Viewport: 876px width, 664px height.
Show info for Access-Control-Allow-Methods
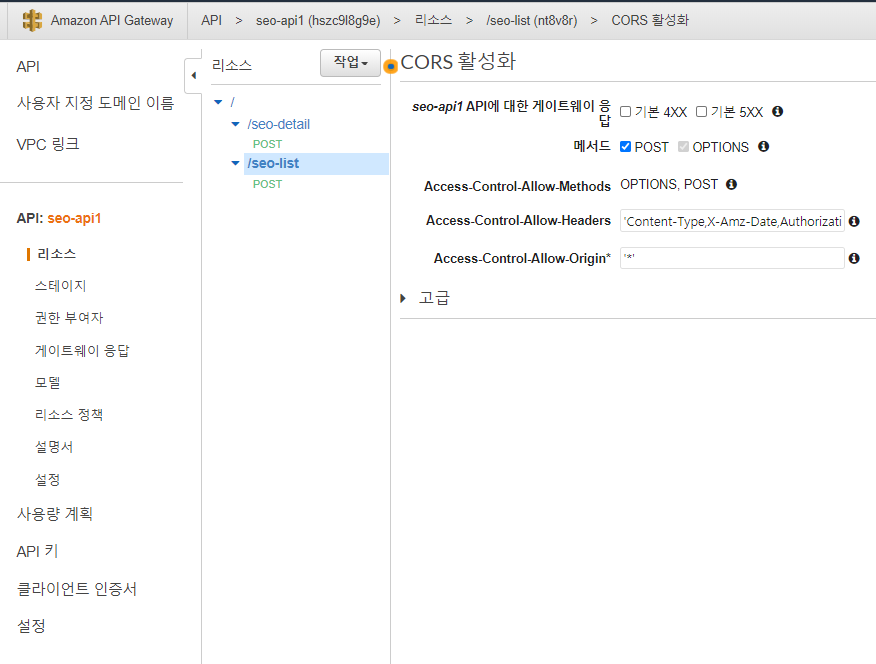point(731,184)
